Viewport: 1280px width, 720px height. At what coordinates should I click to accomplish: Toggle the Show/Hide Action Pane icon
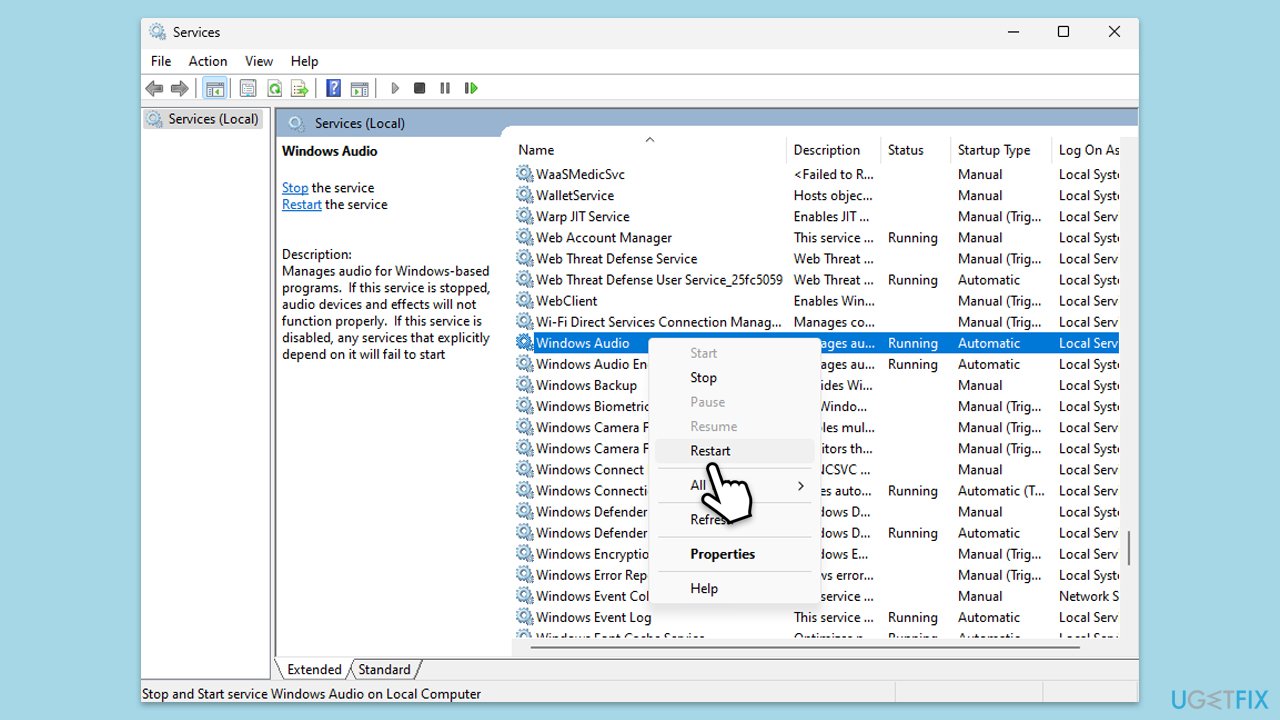(x=360, y=89)
